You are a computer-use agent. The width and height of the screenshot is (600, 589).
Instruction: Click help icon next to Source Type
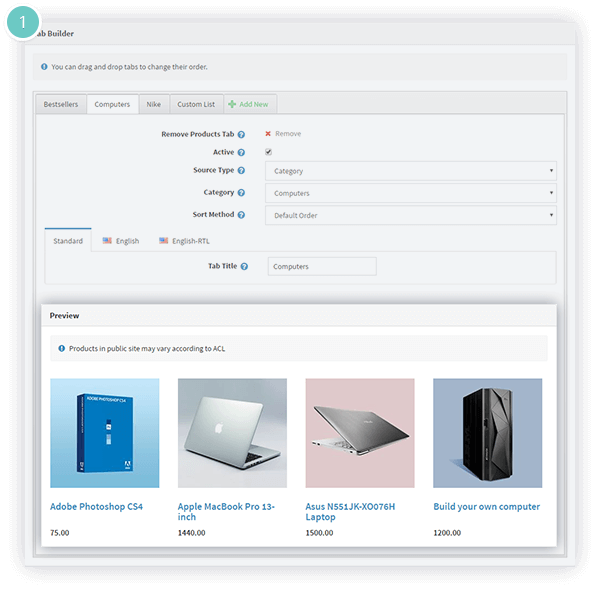[241, 171]
